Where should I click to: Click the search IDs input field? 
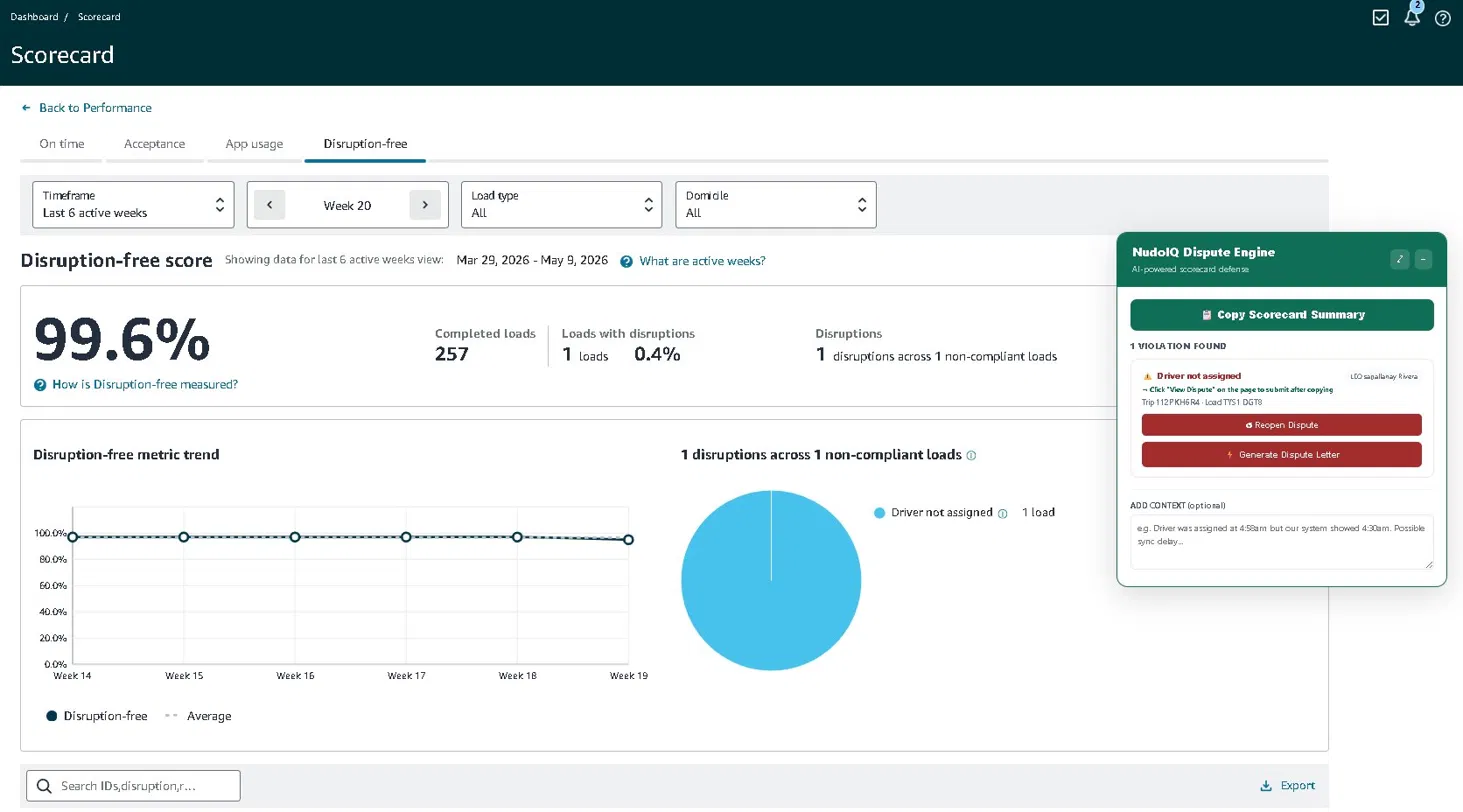coord(133,786)
